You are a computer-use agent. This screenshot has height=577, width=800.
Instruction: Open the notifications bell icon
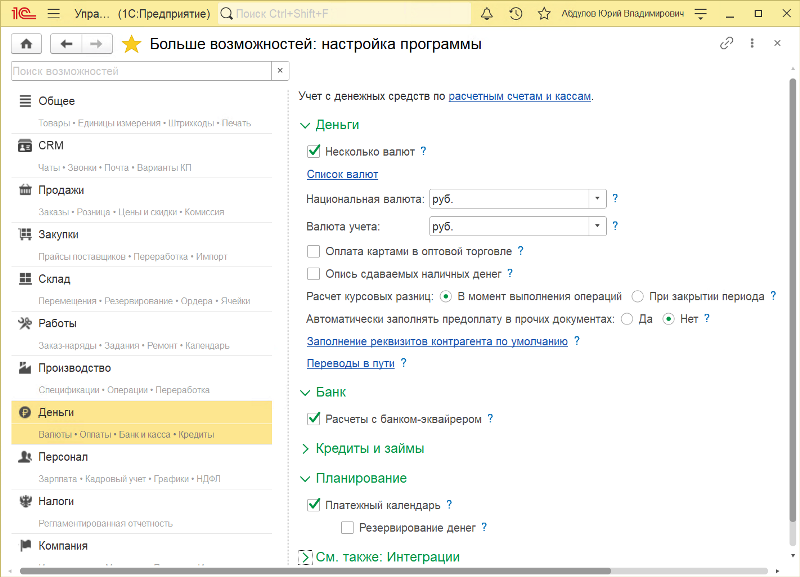[487, 14]
